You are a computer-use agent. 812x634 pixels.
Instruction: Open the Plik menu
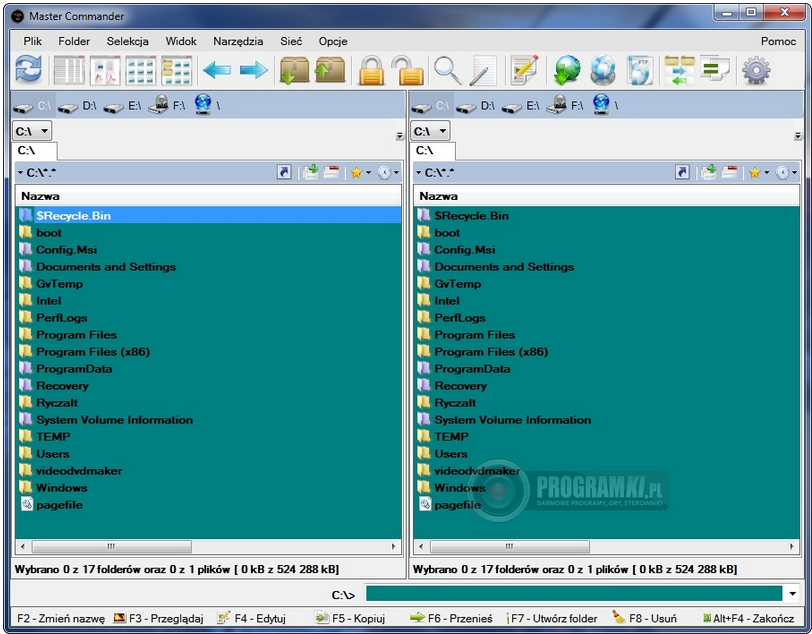[x=33, y=41]
